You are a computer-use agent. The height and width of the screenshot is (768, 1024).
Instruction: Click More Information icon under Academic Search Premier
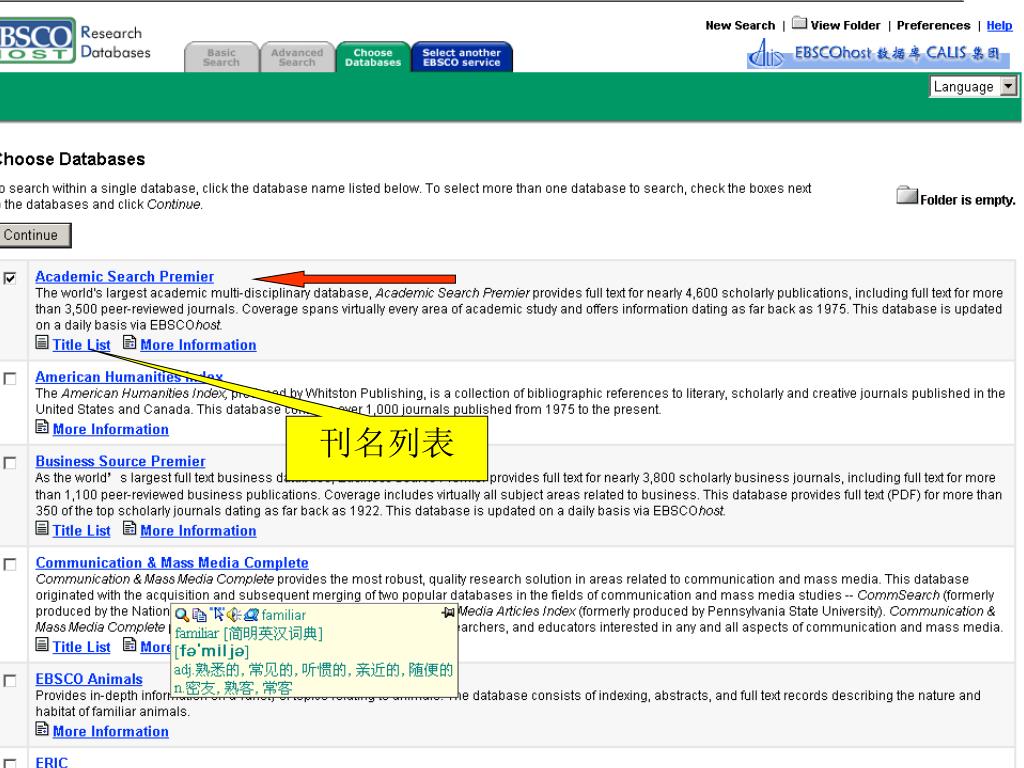point(129,342)
